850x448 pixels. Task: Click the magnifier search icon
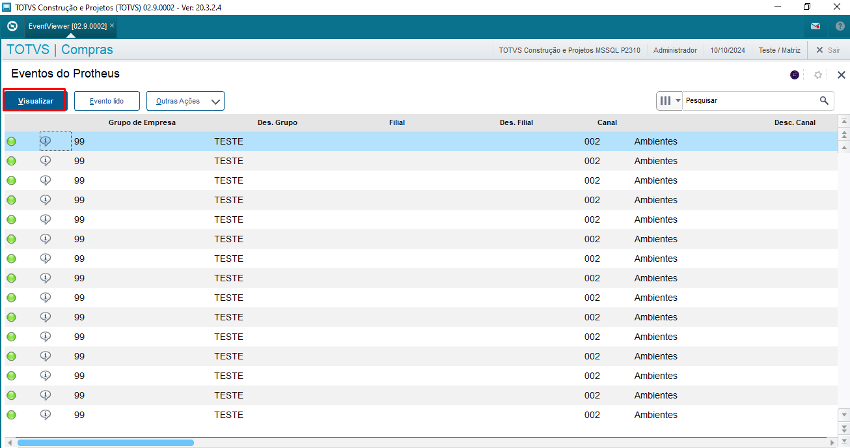pyautogui.click(x=824, y=100)
